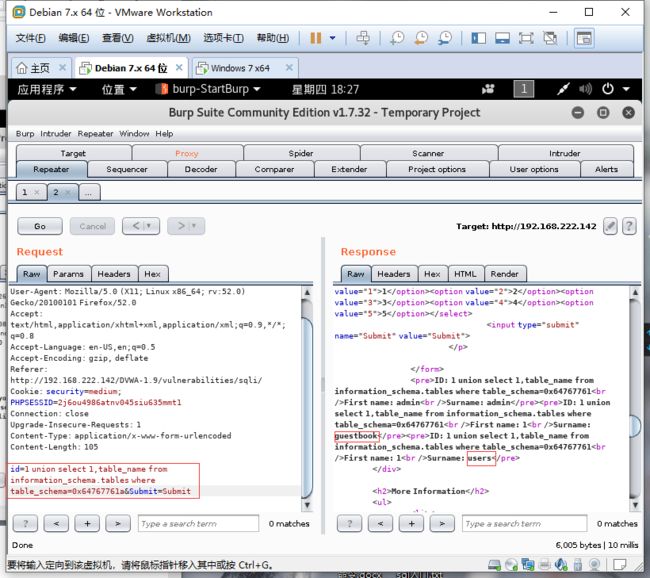
Task: Open the clock showing 星期四 18:27
Action: (x=325, y=89)
